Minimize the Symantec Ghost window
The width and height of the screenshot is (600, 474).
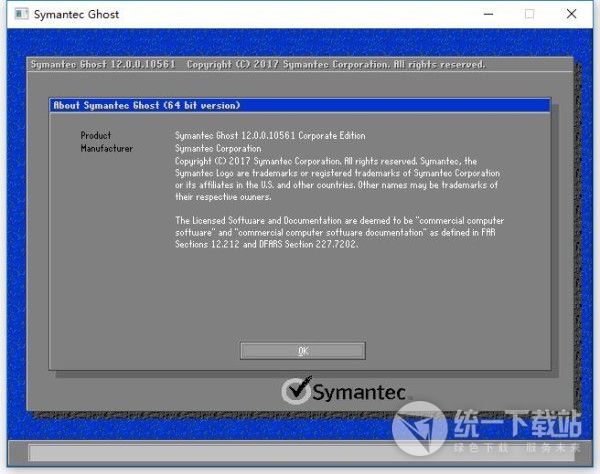(x=488, y=14)
